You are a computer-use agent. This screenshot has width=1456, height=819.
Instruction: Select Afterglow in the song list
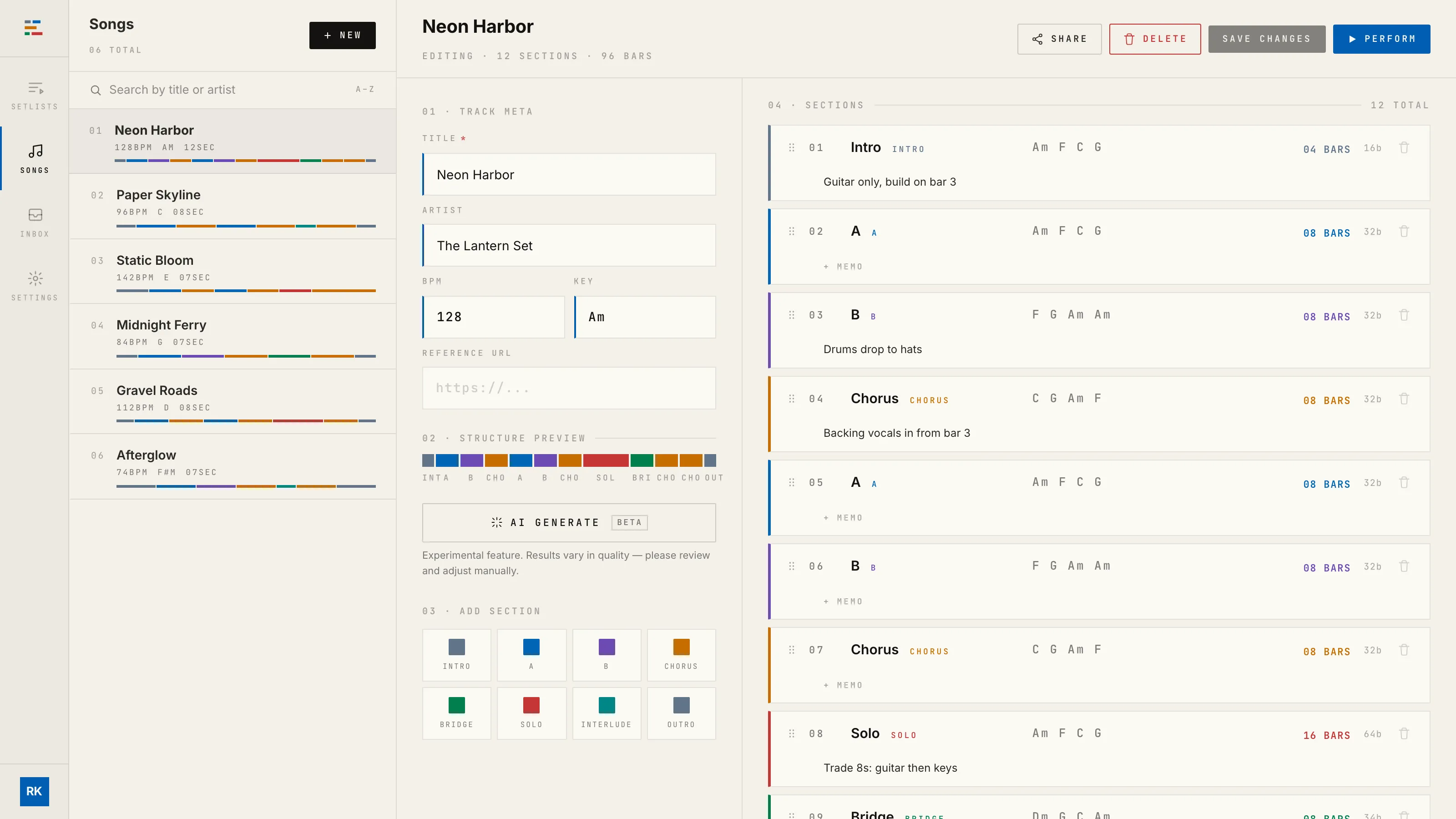[x=233, y=466]
